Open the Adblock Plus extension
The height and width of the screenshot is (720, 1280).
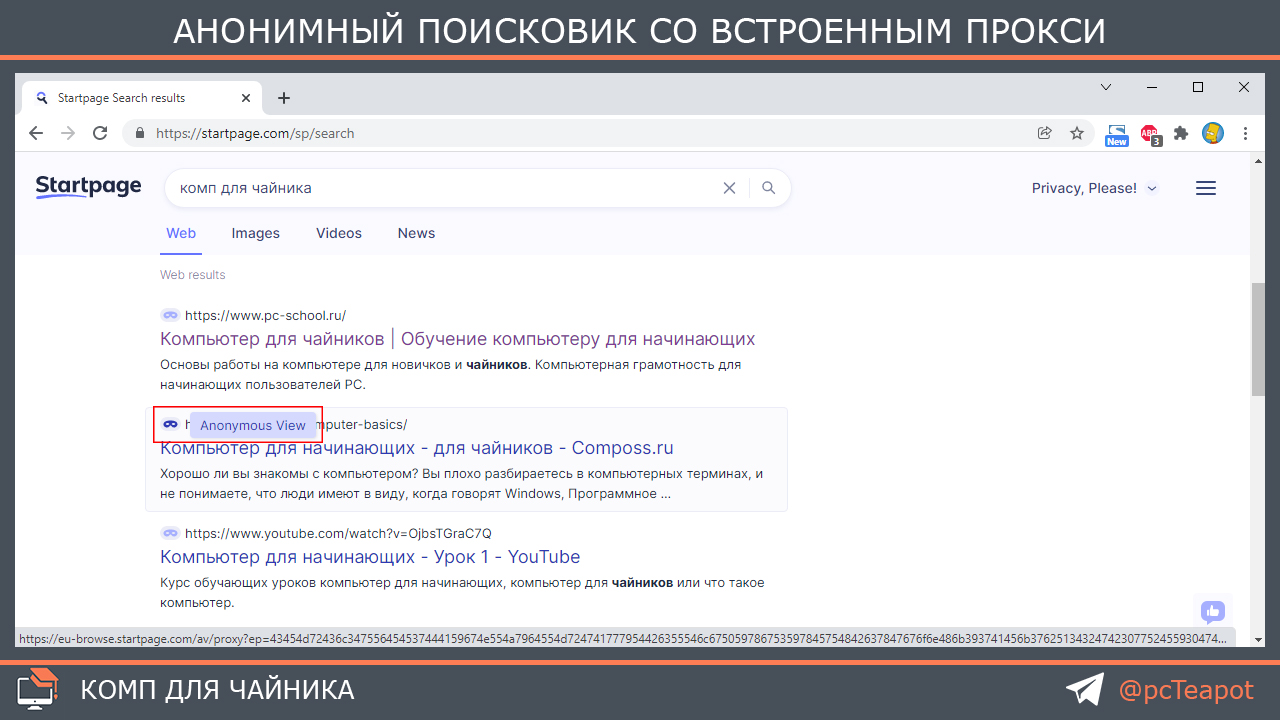1150,134
